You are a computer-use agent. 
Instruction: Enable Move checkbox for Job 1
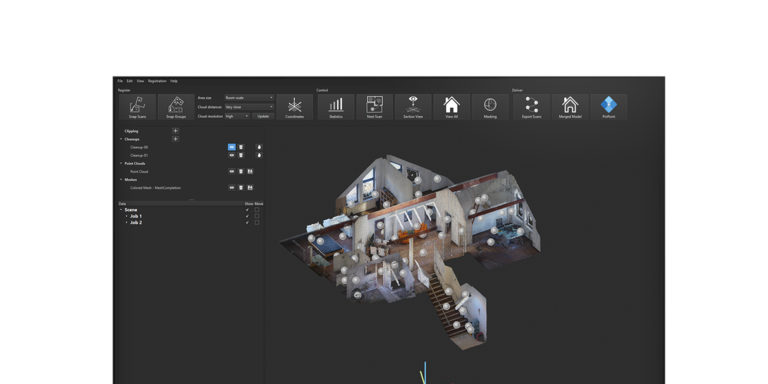257,216
